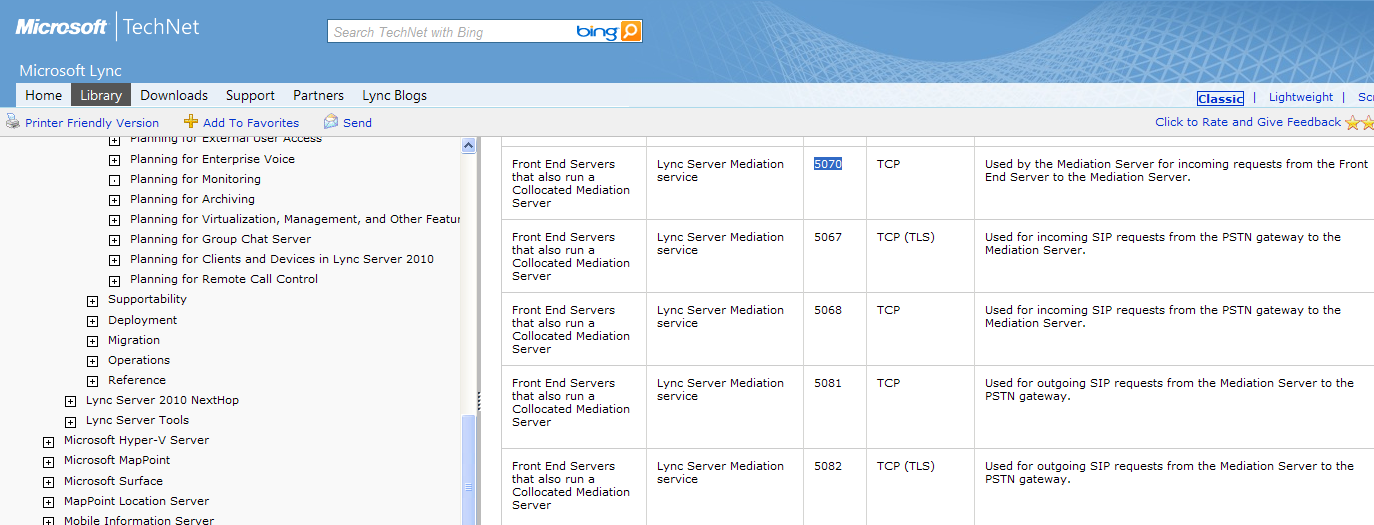1374x525 pixels.
Task: Click the port 5067 cell
Action: [x=828, y=237]
